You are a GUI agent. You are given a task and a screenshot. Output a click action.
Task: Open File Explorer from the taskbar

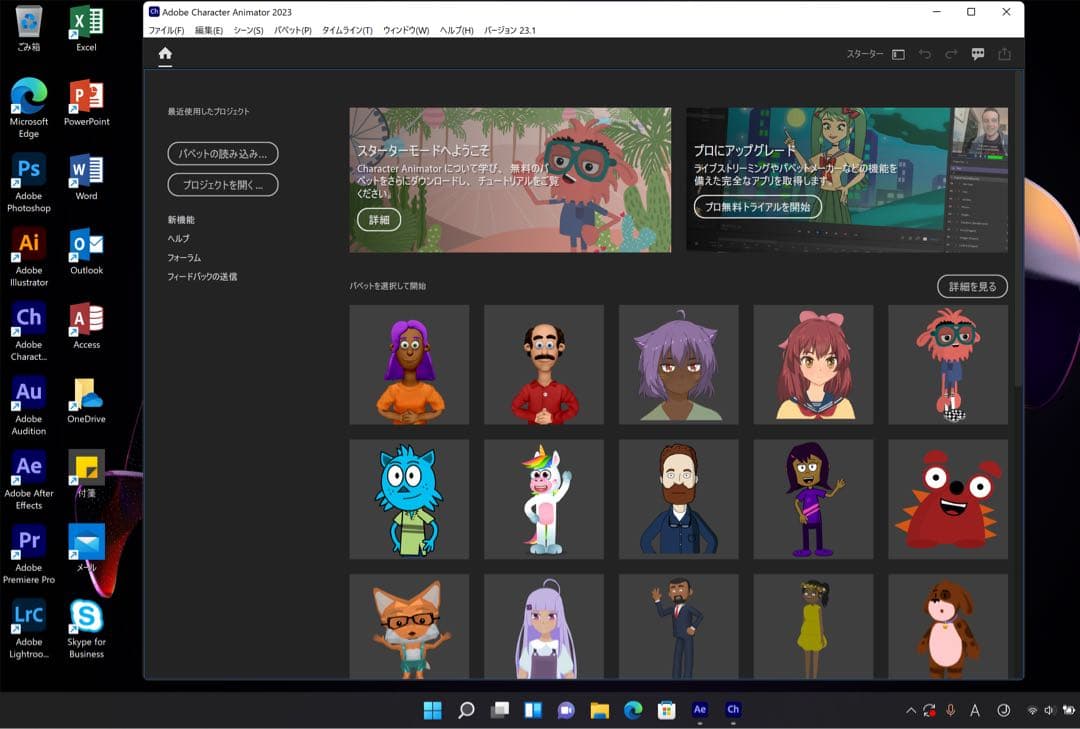600,710
